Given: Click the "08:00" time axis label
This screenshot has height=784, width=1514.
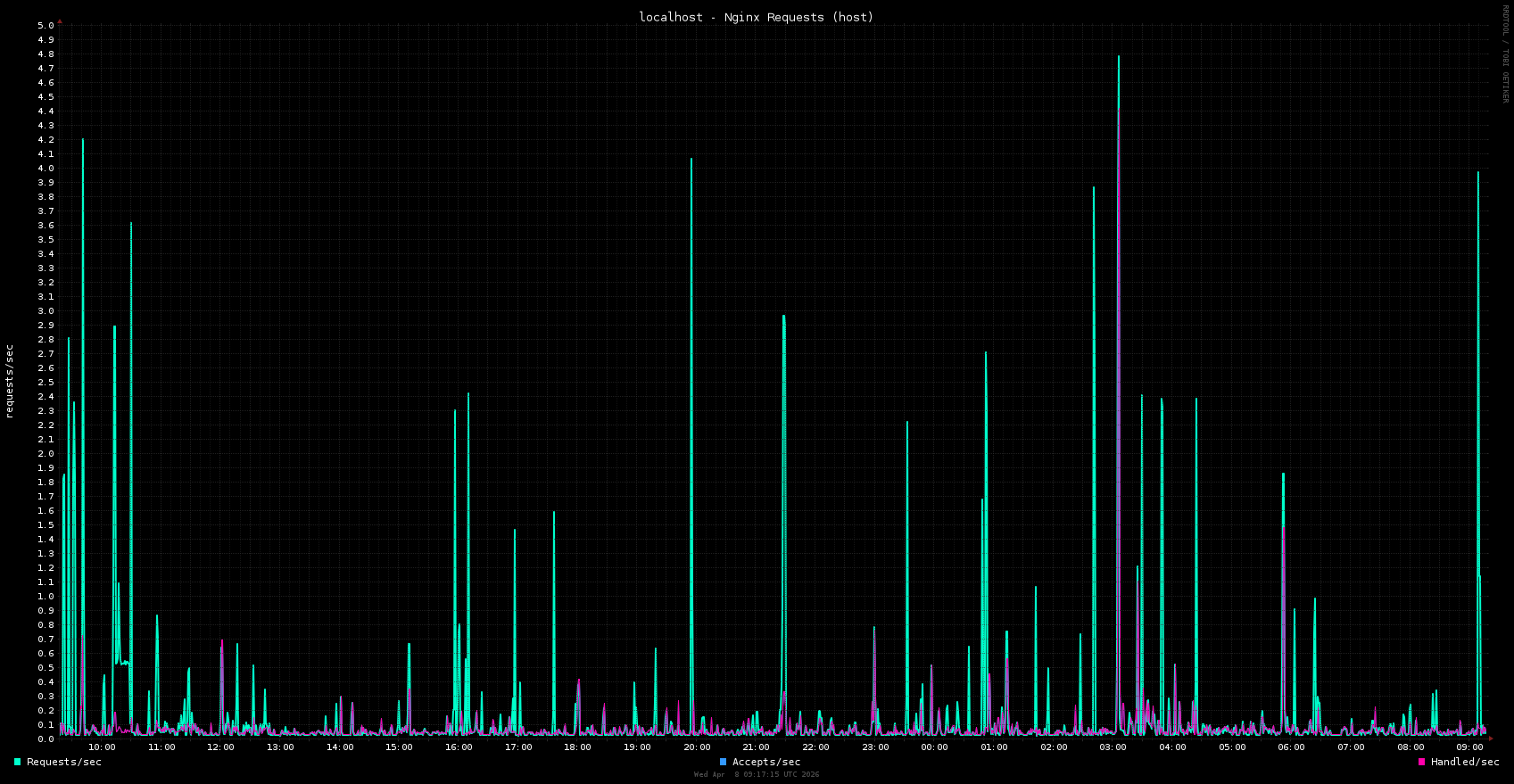Looking at the screenshot, I should [1411, 747].
